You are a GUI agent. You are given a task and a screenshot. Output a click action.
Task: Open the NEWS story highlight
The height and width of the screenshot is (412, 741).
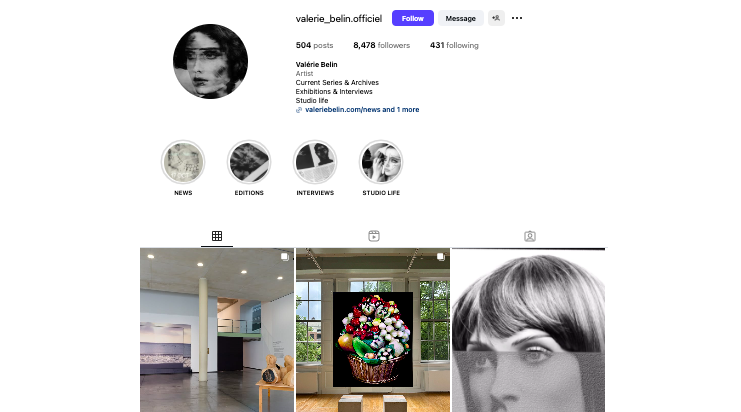pyautogui.click(x=183, y=162)
